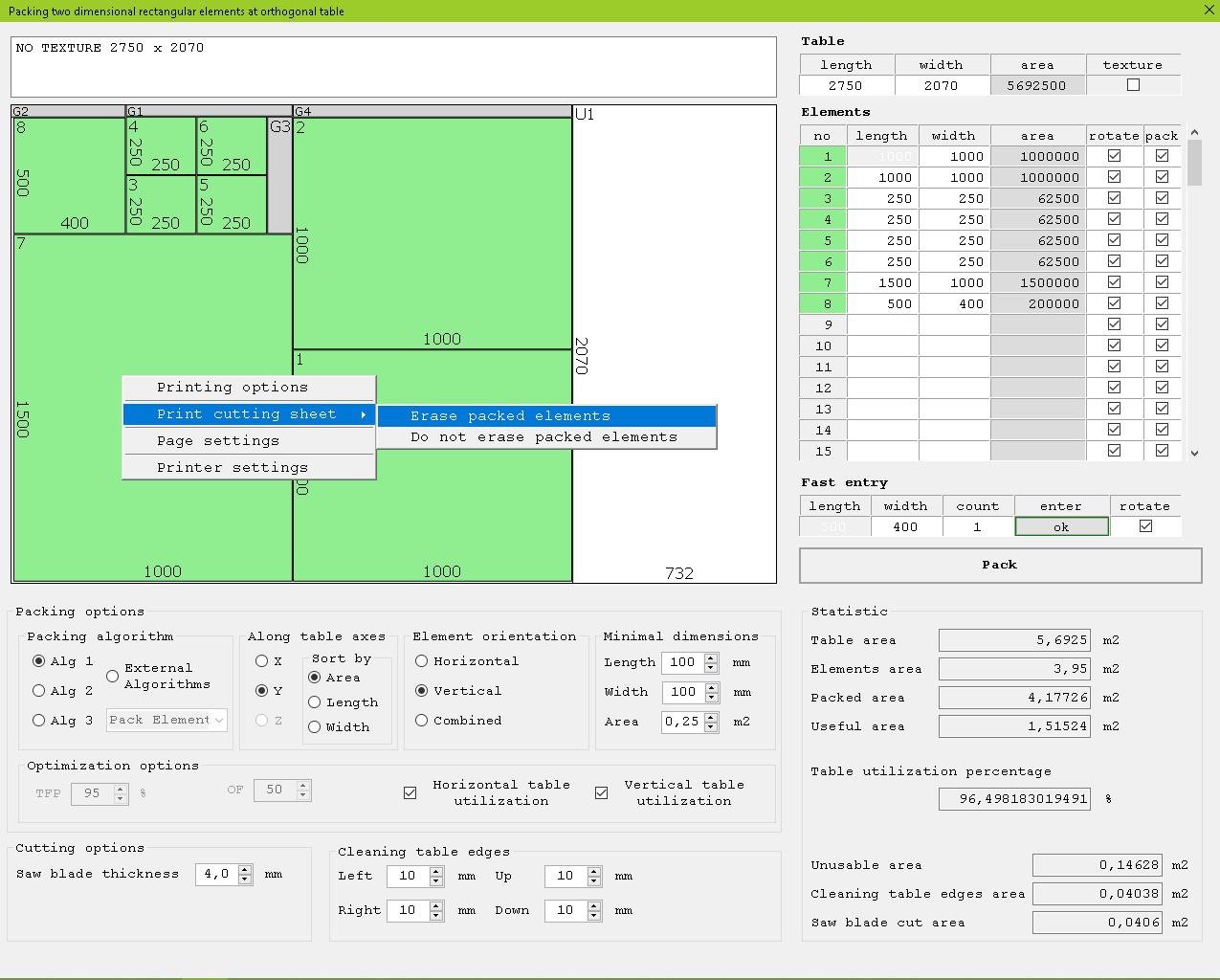Click the Fast entry ok button
The image size is (1220, 980).
tap(1060, 526)
